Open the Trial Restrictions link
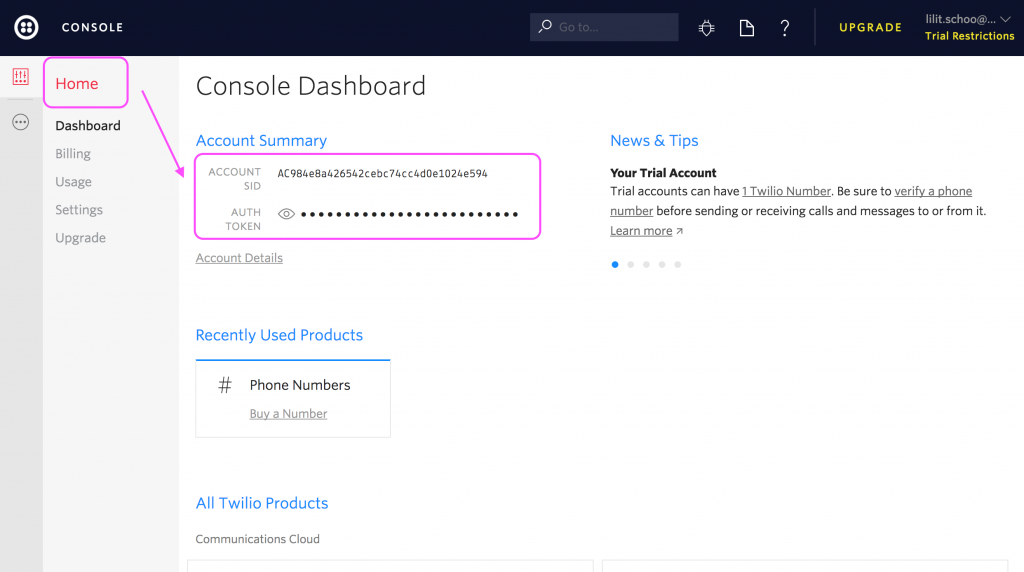 tap(969, 36)
